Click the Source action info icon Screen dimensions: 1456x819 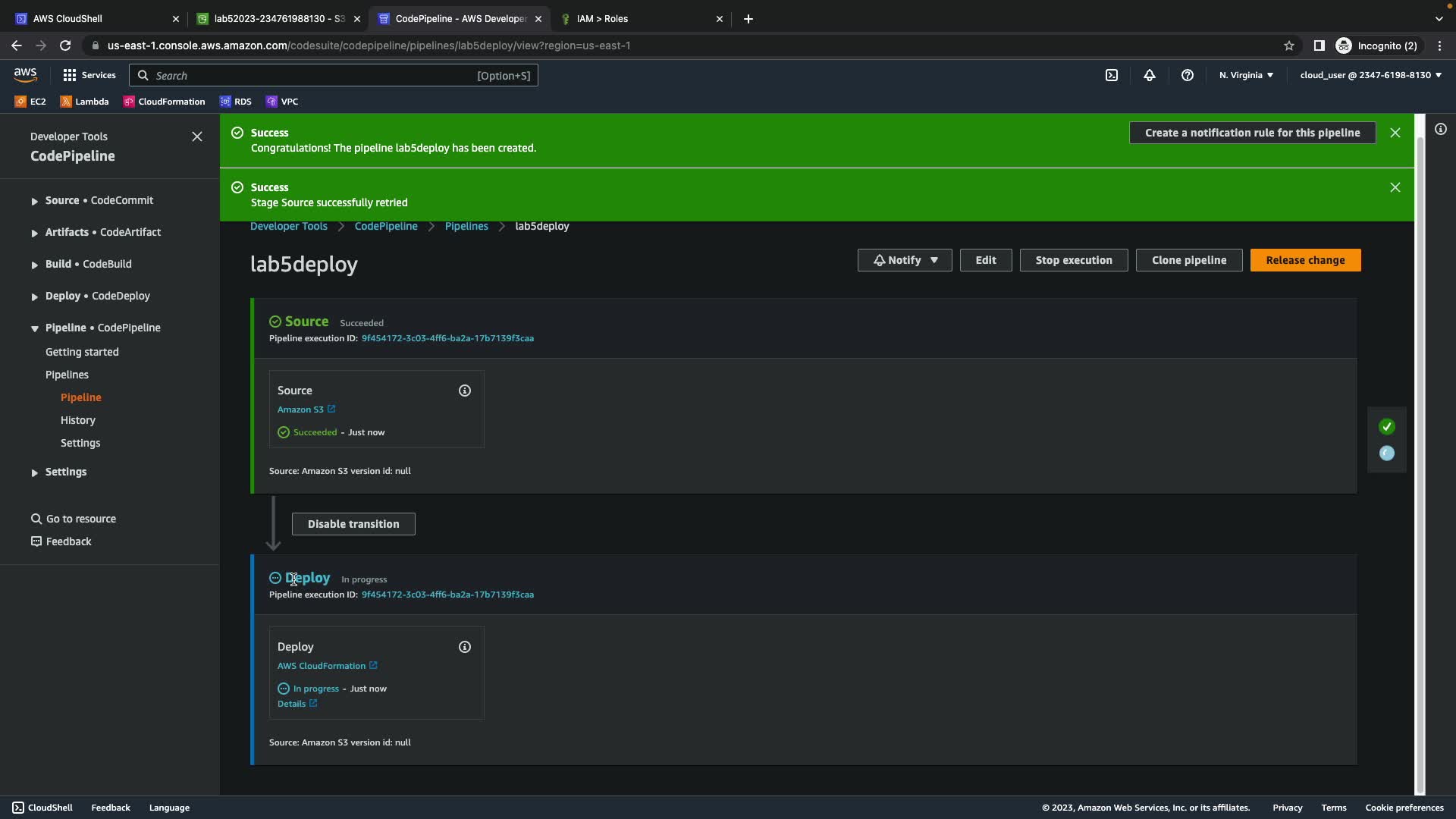pos(464,391)
